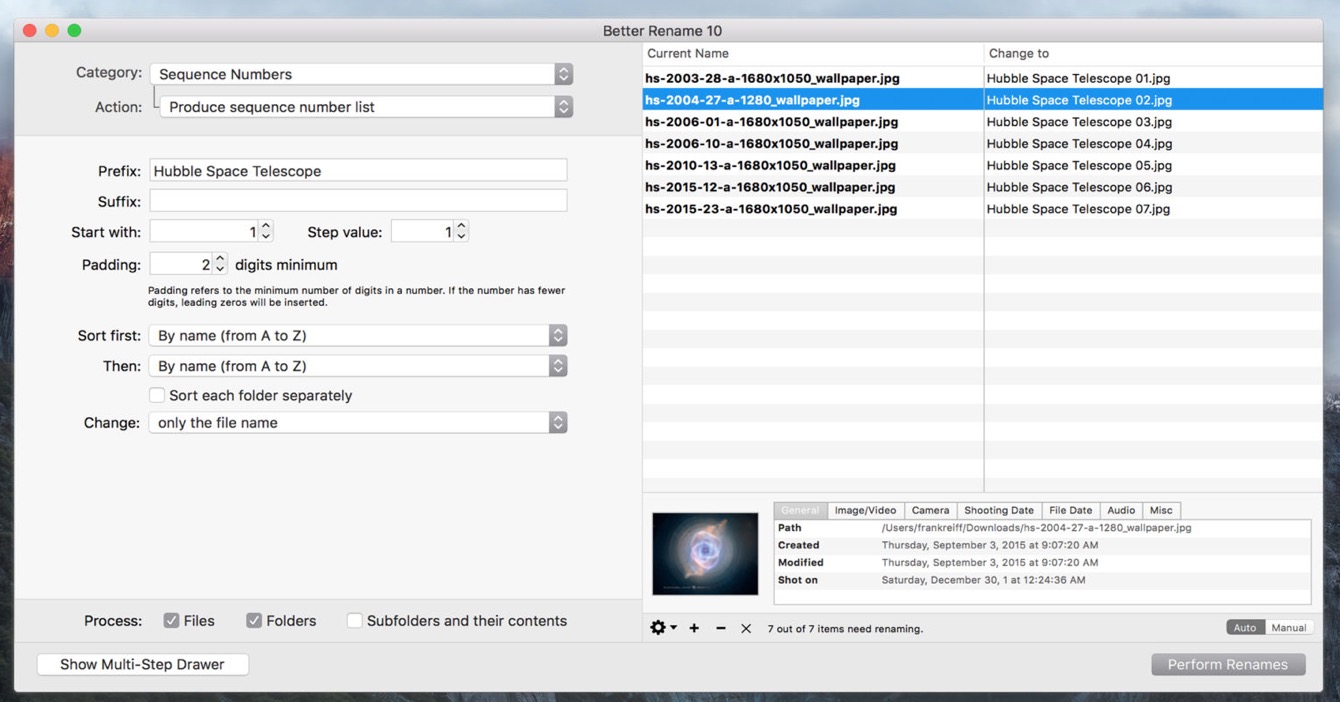Click the empty Suffix field
Viewport: 1340px width, 702px height.
click(x=358, y=200)
